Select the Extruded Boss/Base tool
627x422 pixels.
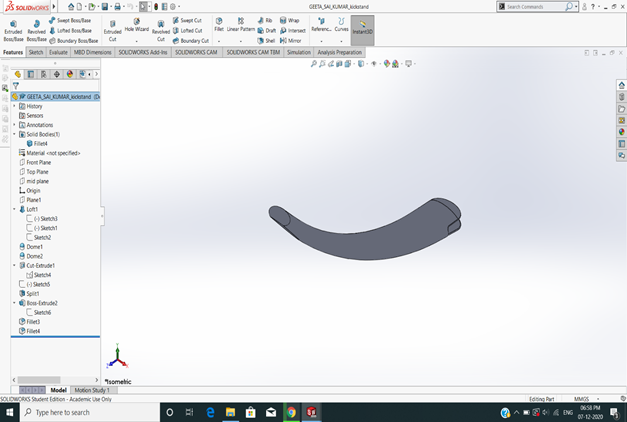[13, 31]
